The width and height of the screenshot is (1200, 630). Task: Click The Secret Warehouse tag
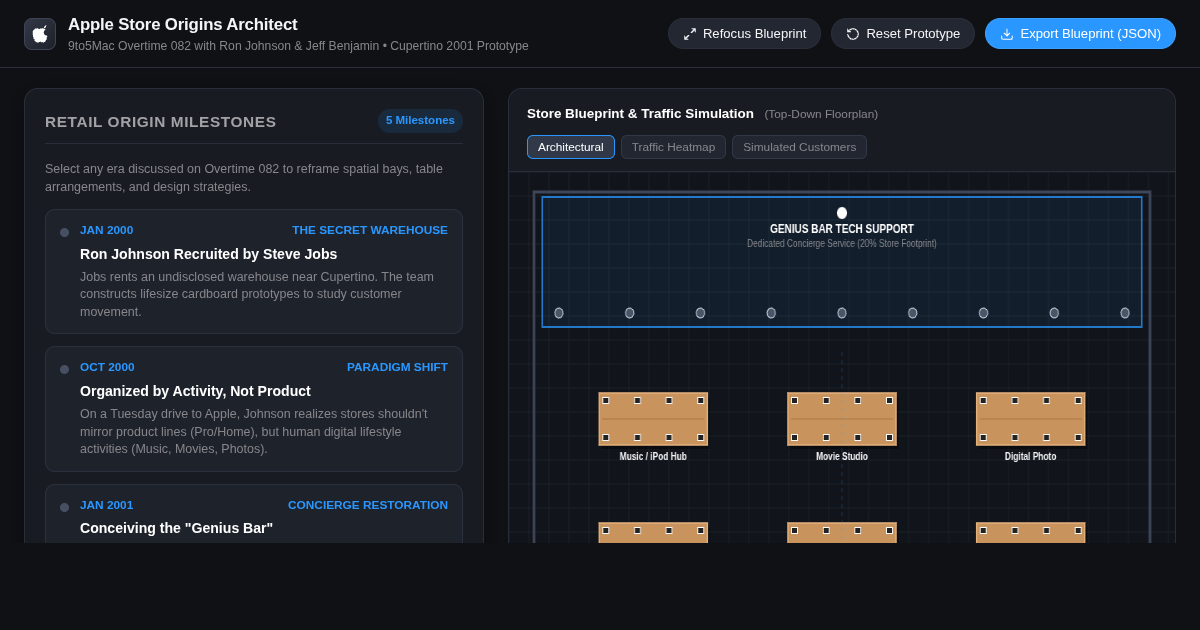[x=370, y=230]
